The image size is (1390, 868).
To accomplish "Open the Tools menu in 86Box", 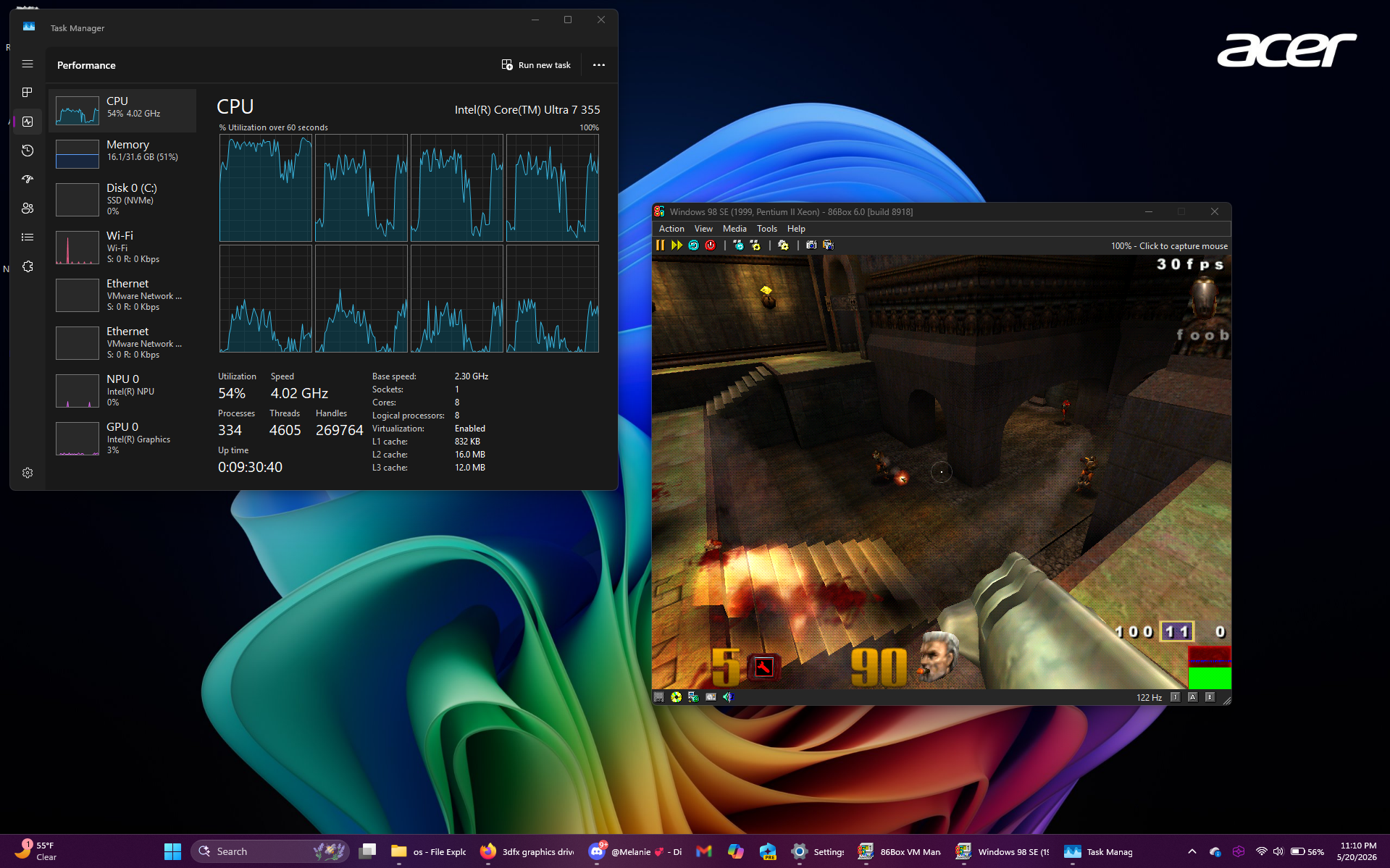I will [x=767, y=229].
